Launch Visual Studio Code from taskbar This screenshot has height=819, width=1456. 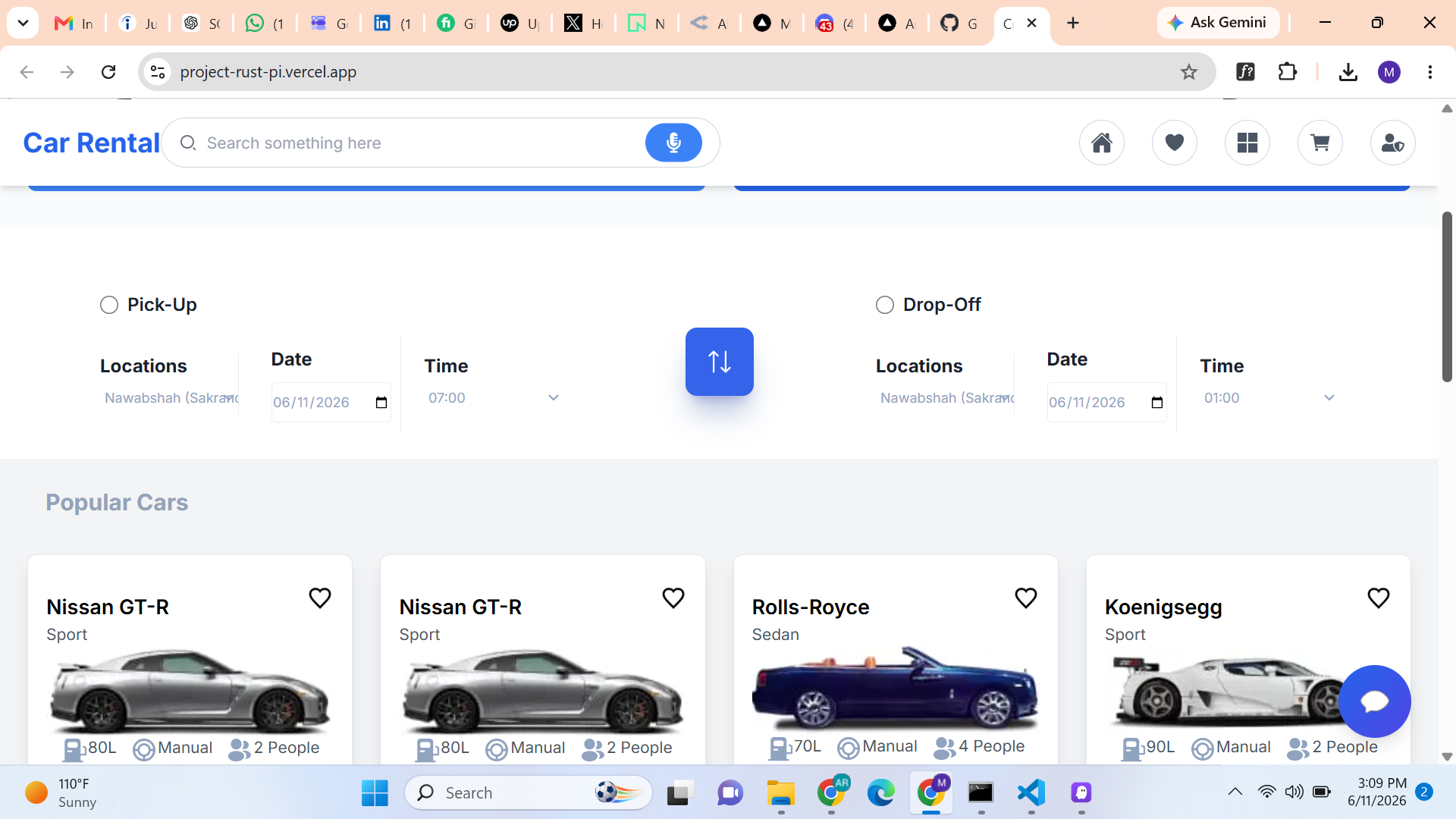point(1031,793)
